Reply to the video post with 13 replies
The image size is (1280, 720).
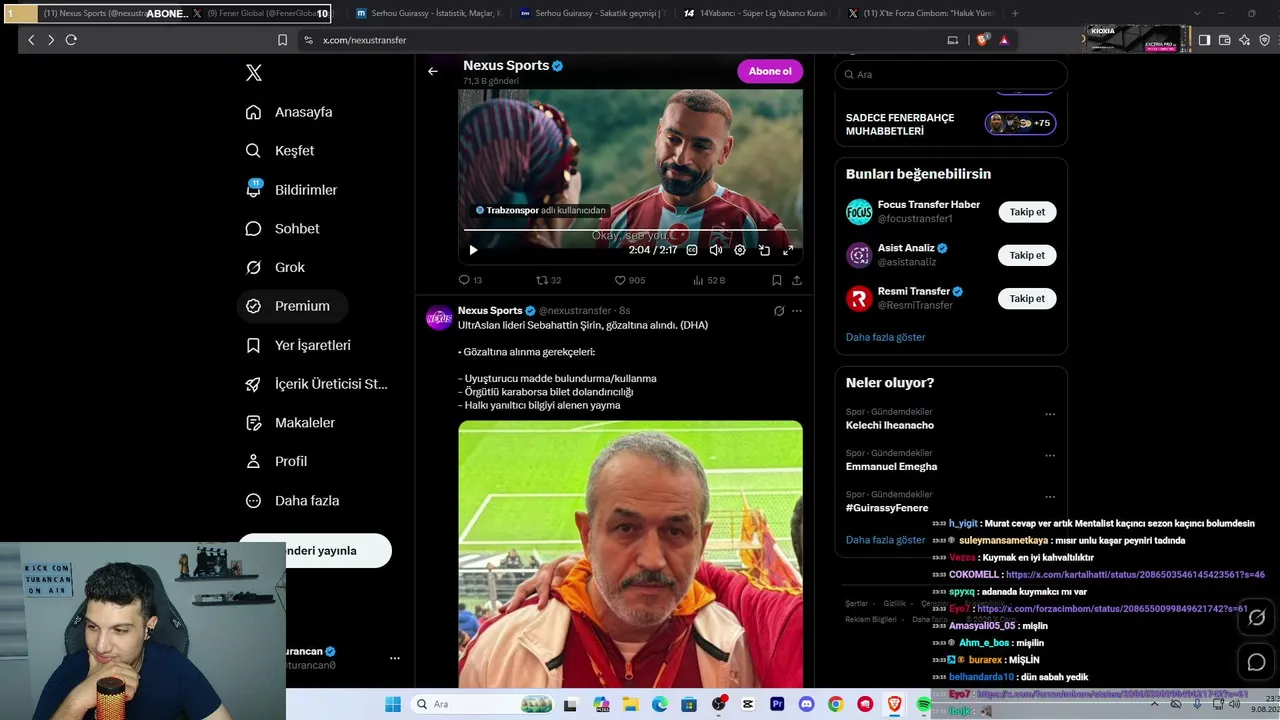coord(470,281)
